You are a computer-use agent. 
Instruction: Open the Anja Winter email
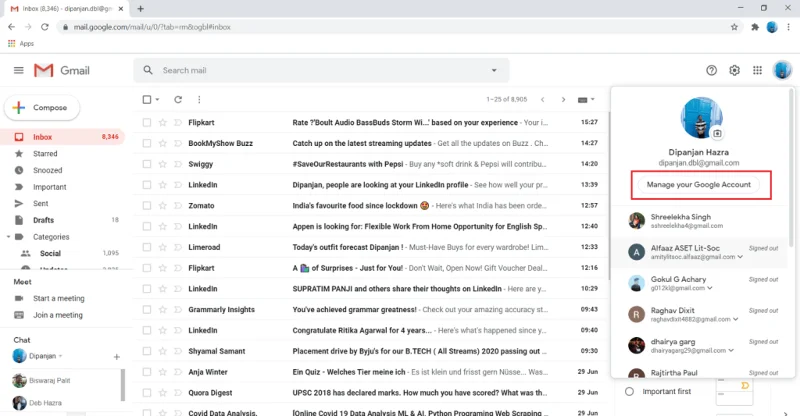coord(370,372)
